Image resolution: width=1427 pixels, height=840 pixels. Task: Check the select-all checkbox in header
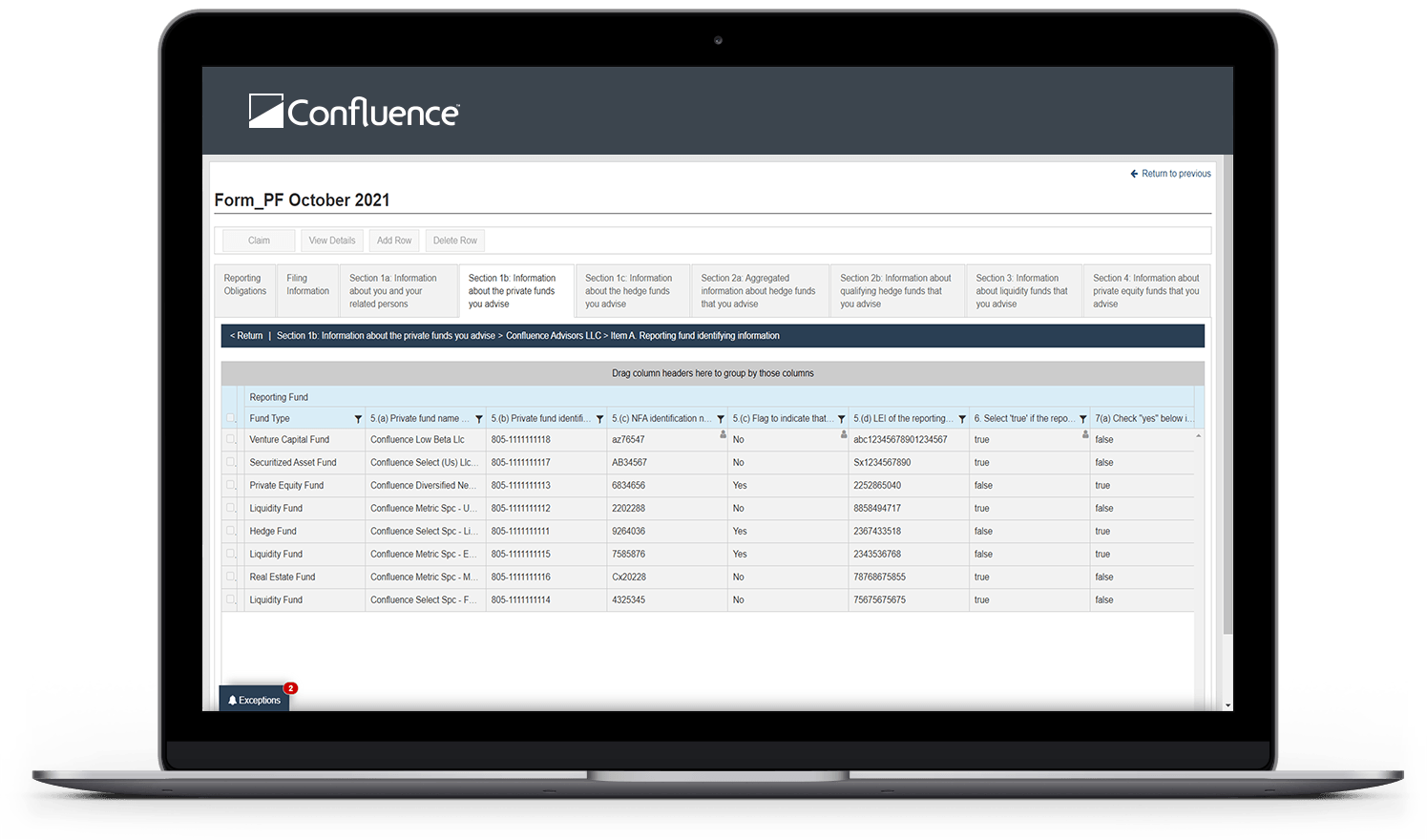pyautogui.click(x=231, y=418)
